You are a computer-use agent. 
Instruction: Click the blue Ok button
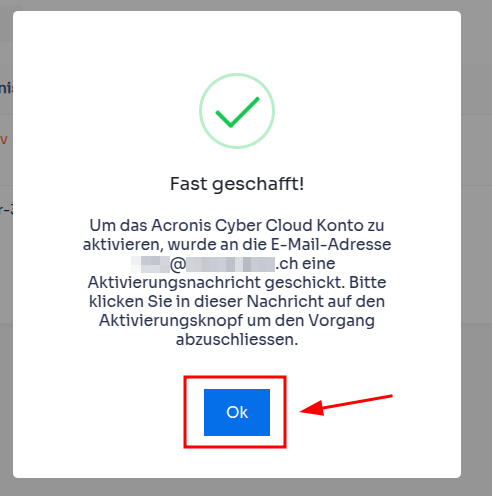tap(237, 412)
